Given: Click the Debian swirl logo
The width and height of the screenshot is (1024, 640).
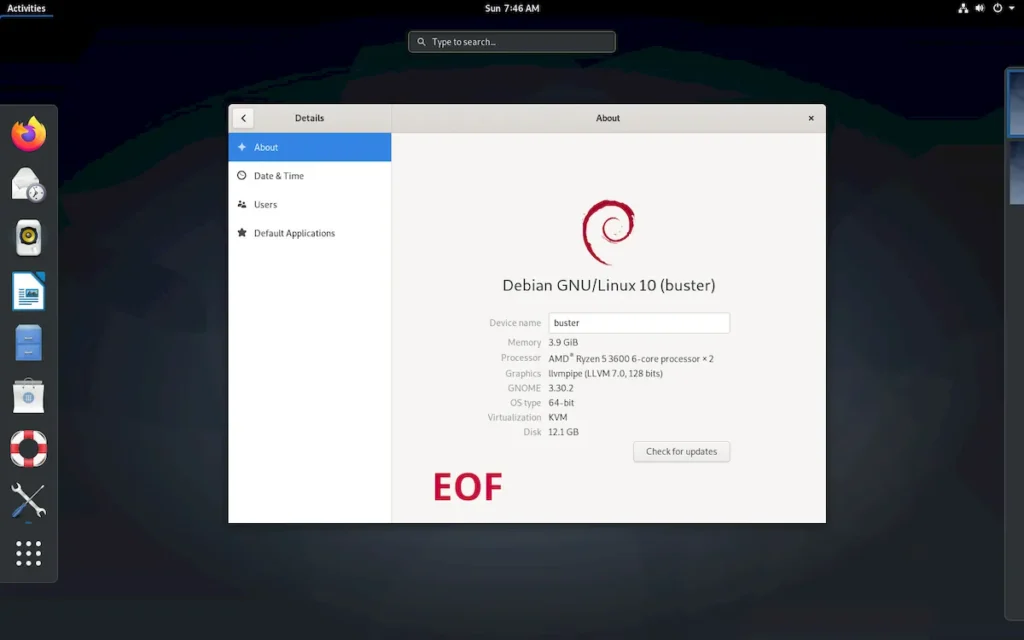Looking at the screenshot, I should tap(608, 232).
